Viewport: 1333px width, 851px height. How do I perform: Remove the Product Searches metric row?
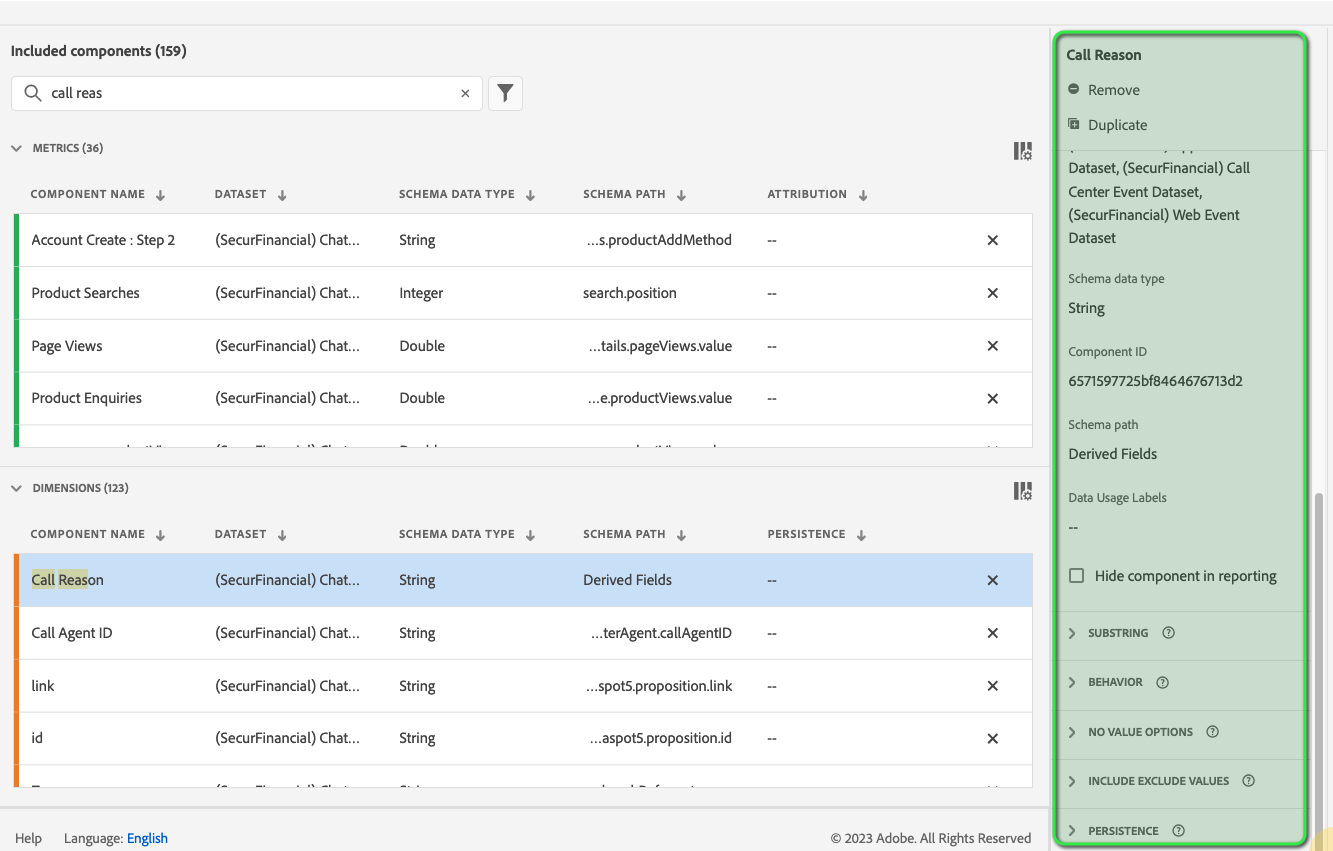[993, 293]
